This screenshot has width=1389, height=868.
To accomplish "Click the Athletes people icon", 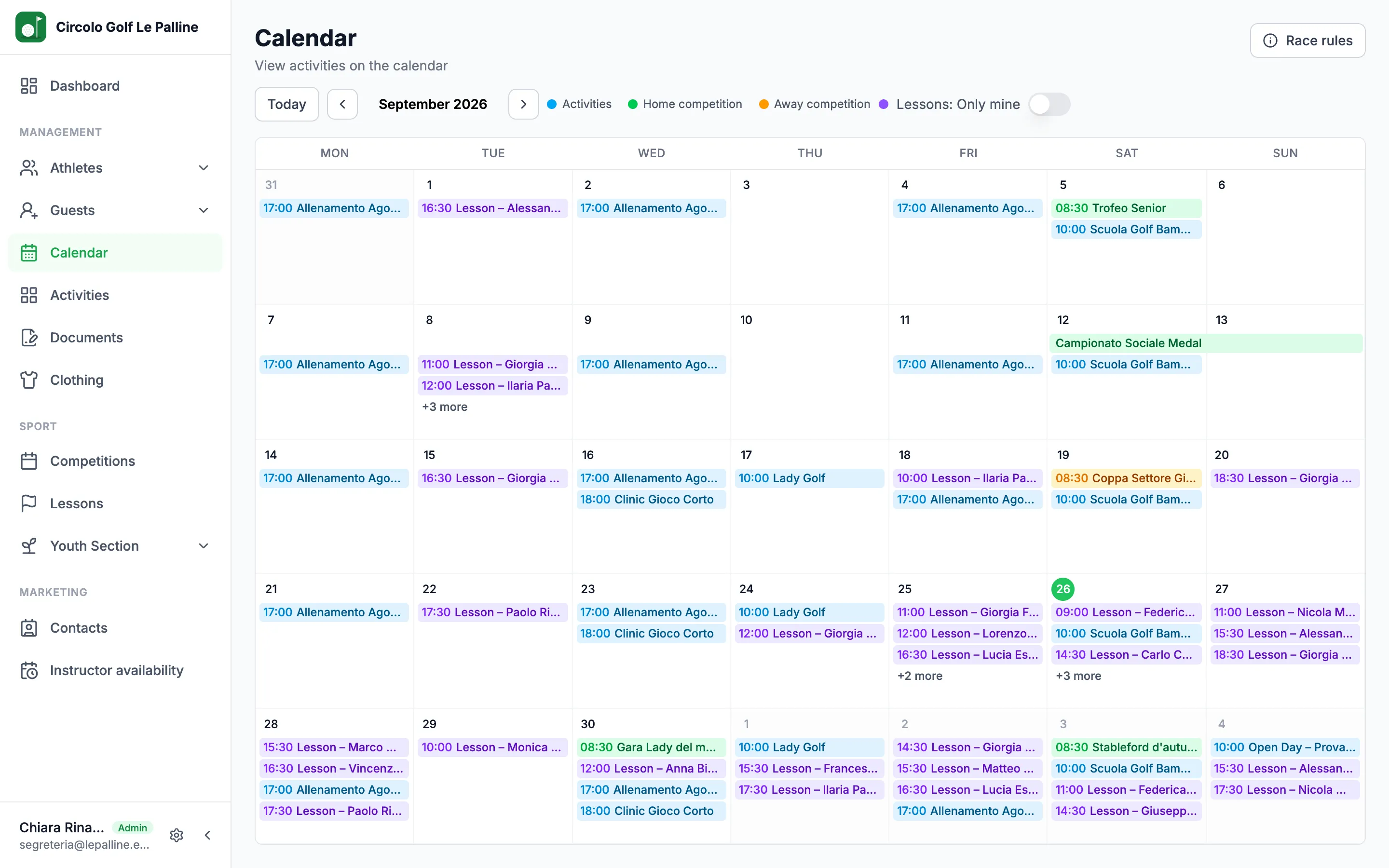I will (29, 168).
